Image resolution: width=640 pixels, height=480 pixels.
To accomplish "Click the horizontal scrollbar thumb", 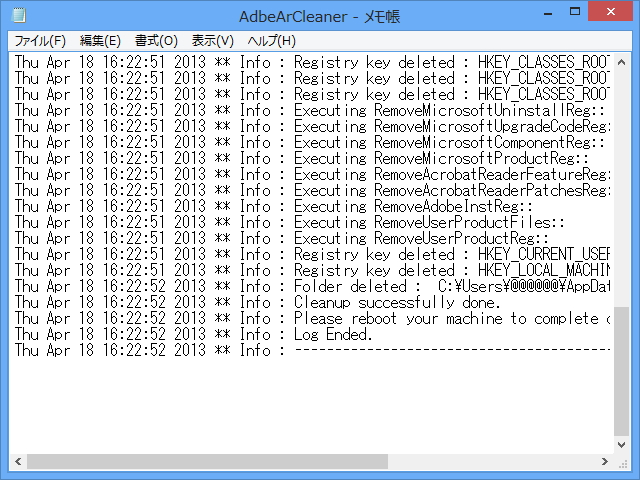I will 207,462.
